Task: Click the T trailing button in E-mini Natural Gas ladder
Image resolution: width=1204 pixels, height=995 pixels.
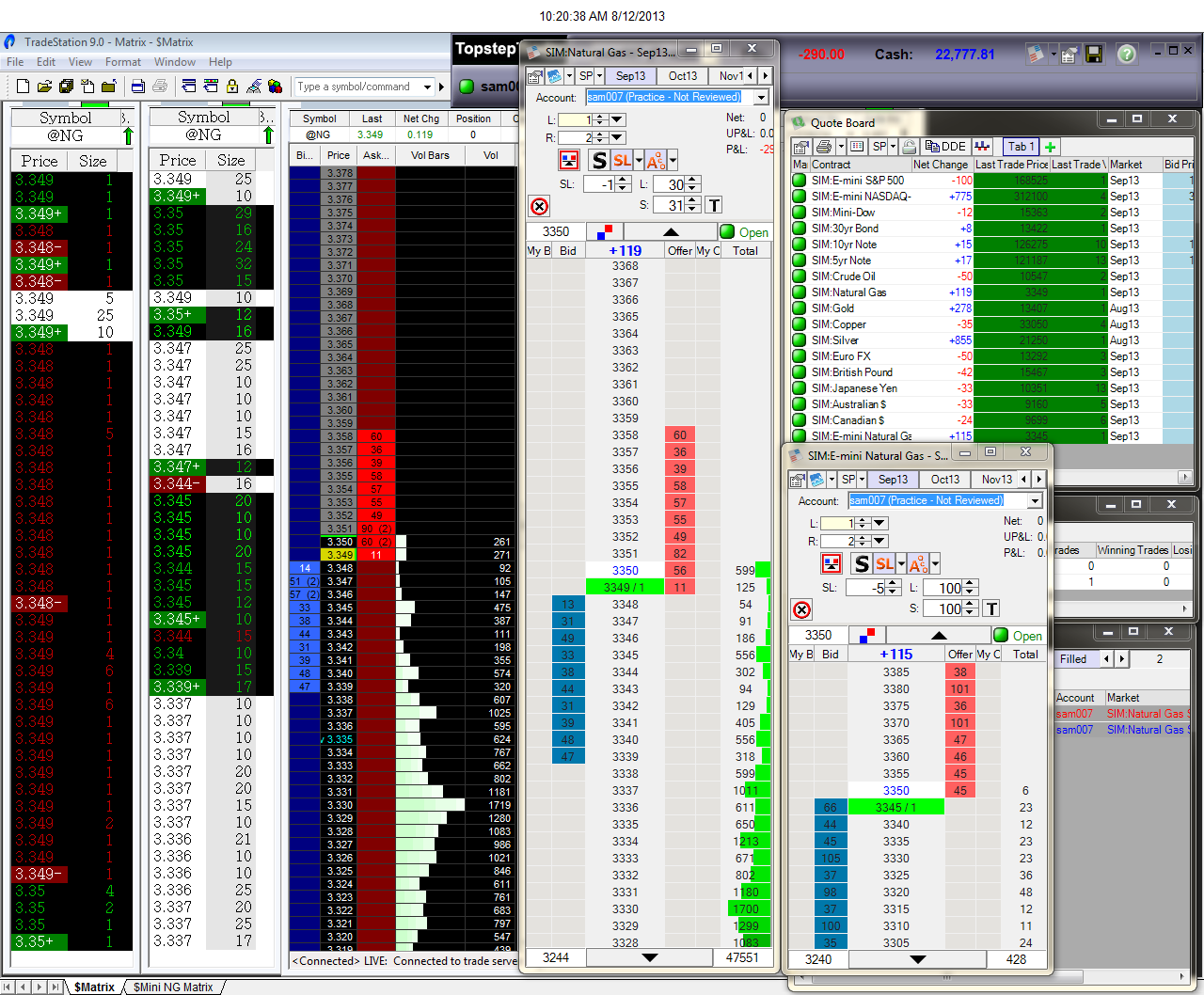Action: [991, 608]
